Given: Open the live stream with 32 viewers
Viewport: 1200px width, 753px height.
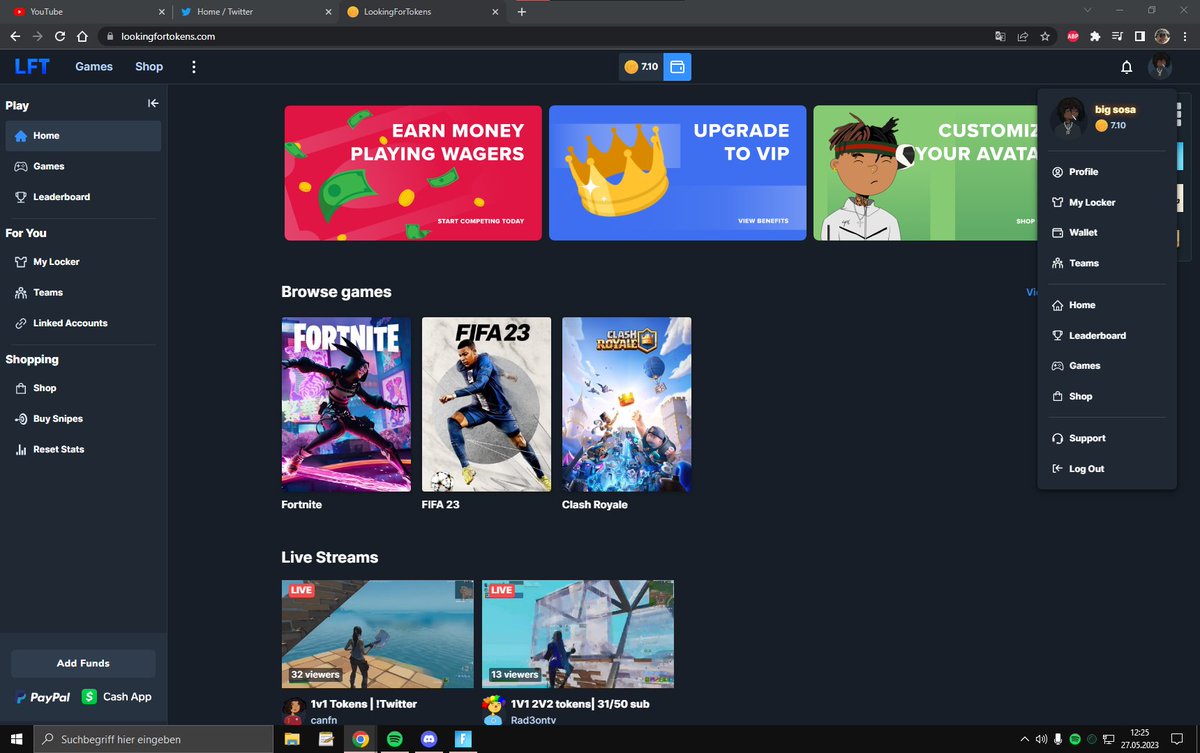Looking at the screenshot, I should (378, 635).
